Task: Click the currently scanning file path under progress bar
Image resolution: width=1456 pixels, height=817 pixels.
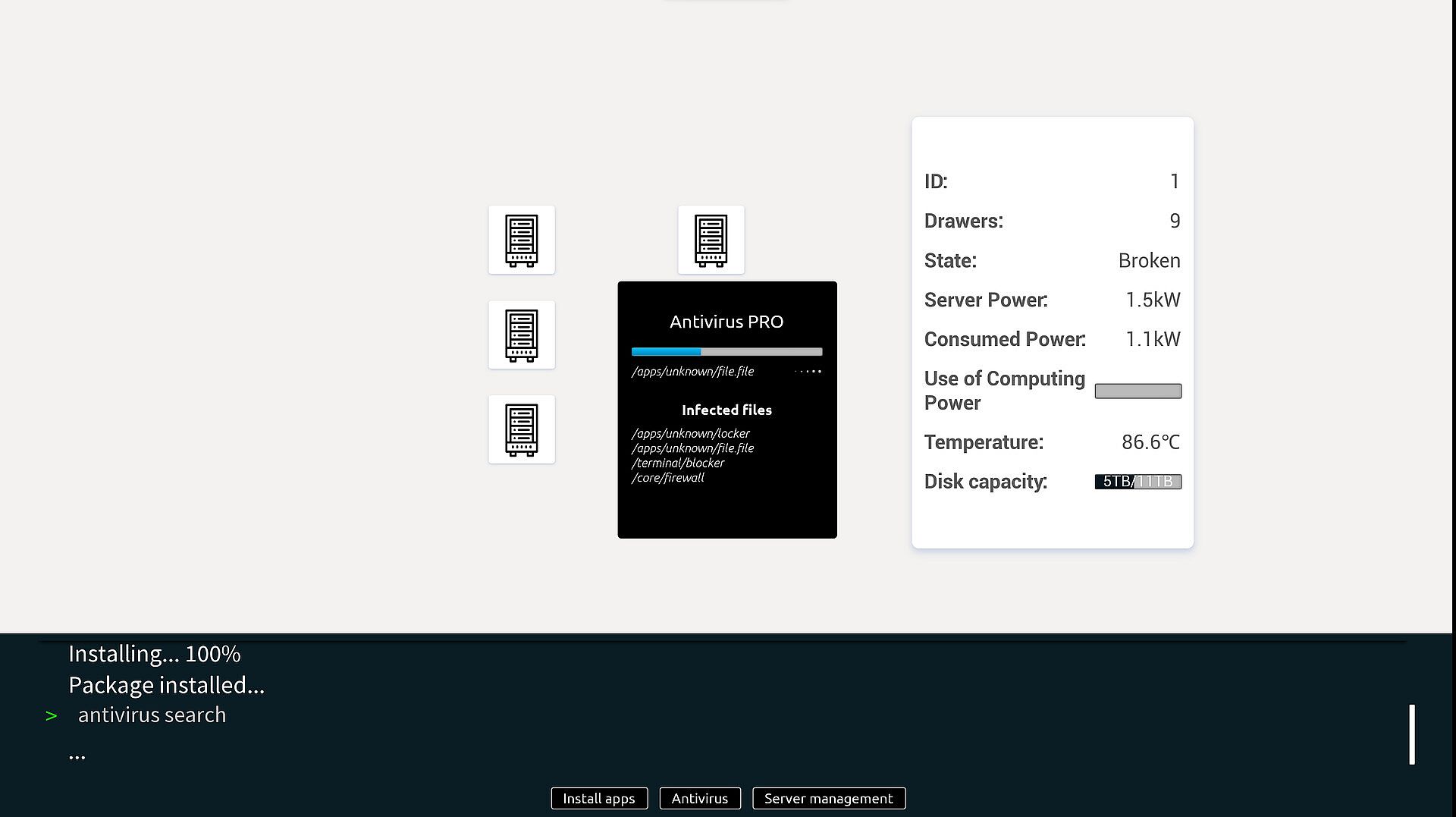Action: pos(693,372)
